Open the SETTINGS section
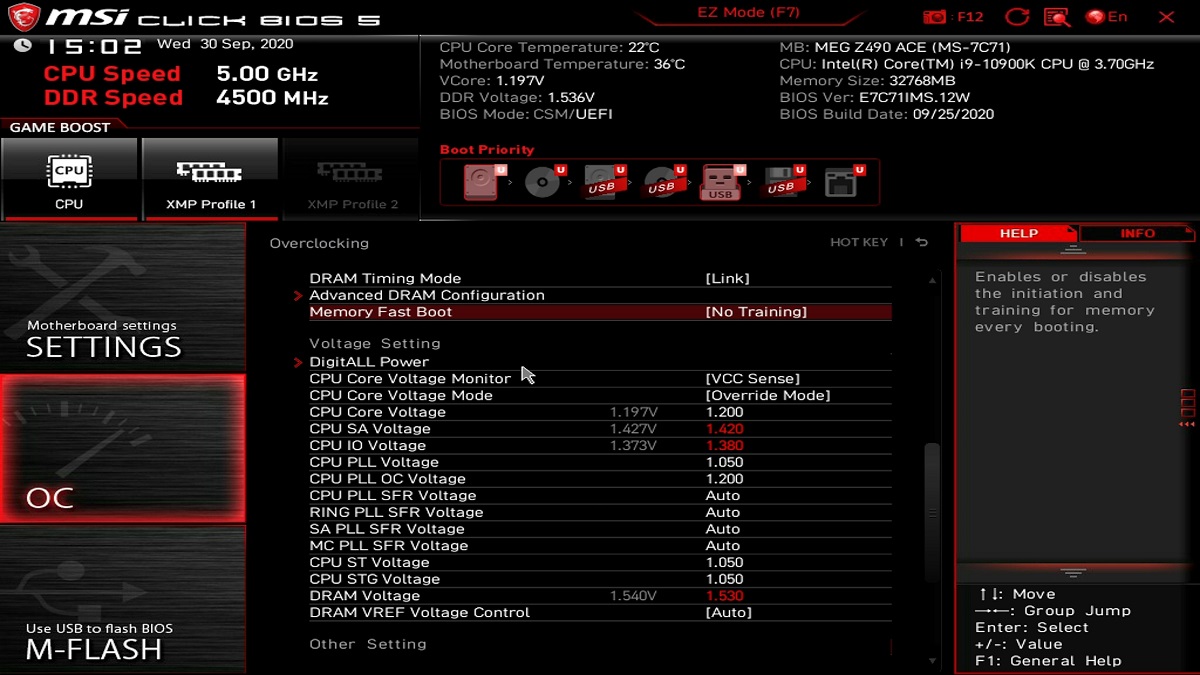Screen dimensions: 1200x675 coord(122,298)
